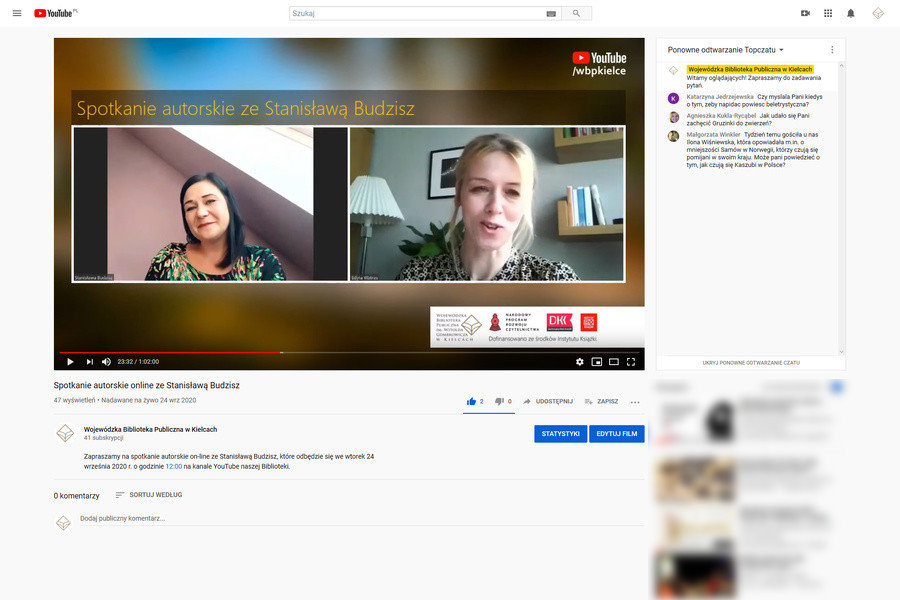Click the search magnifier button

tap(576, 13)
